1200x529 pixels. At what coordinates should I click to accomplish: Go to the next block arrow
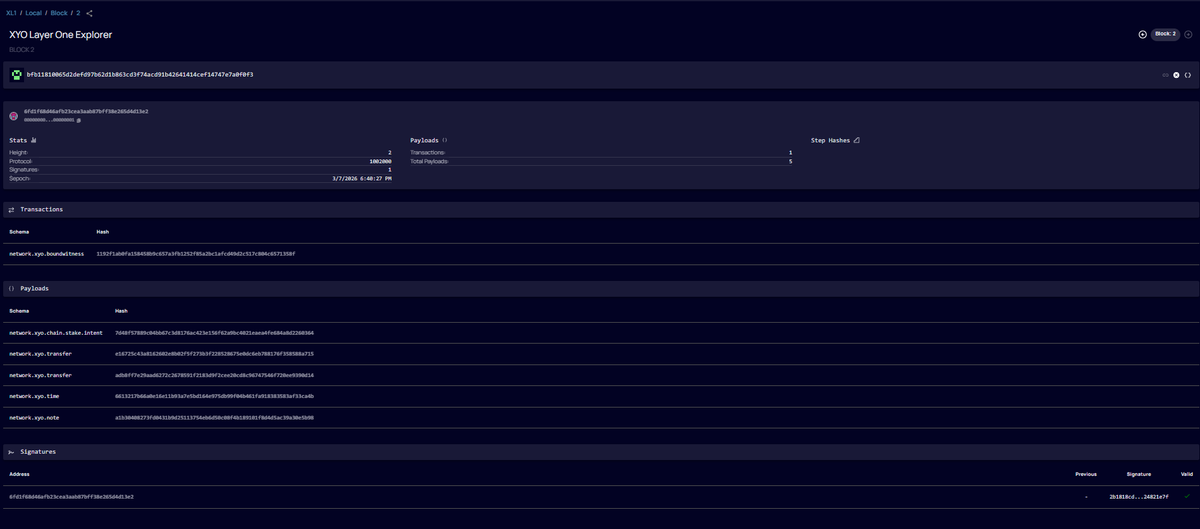pyautogui.click(x=1190, y=34)
